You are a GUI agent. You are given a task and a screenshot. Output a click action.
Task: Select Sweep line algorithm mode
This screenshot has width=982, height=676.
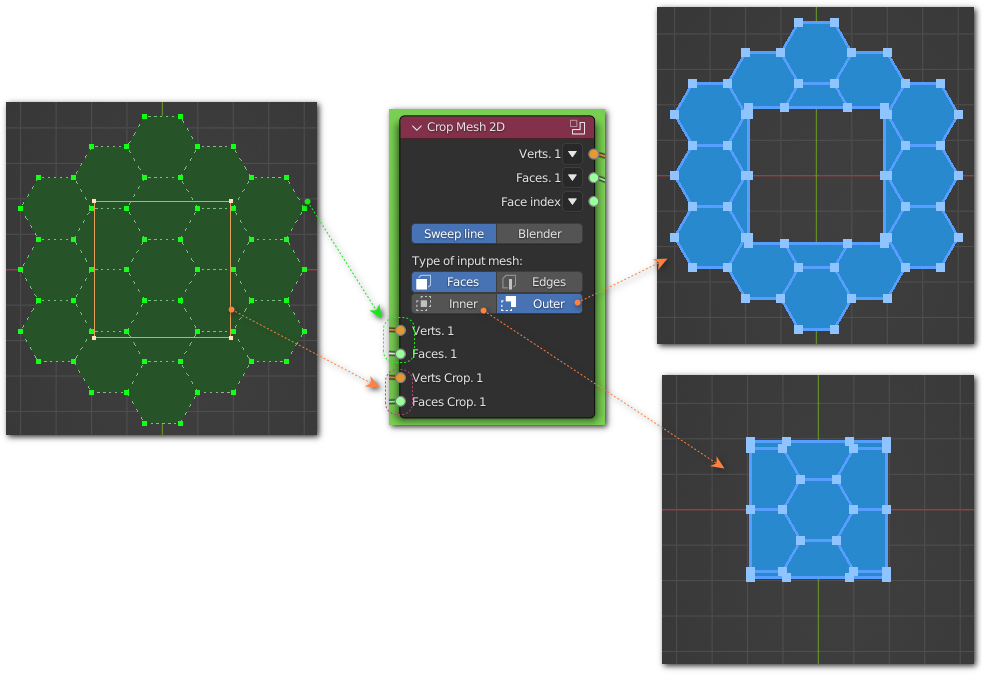click(x=454, y=234)
